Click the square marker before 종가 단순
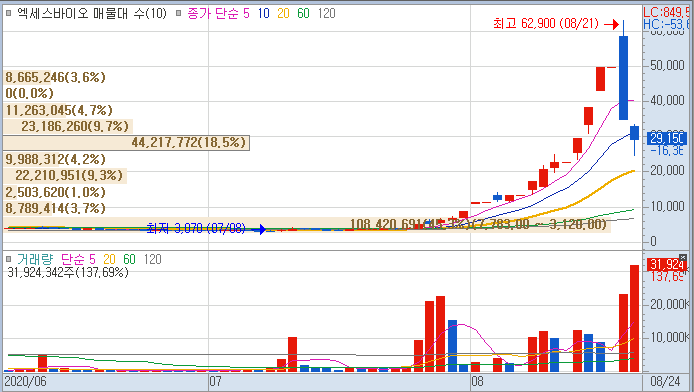694x392 pixels. coord(178,13)
